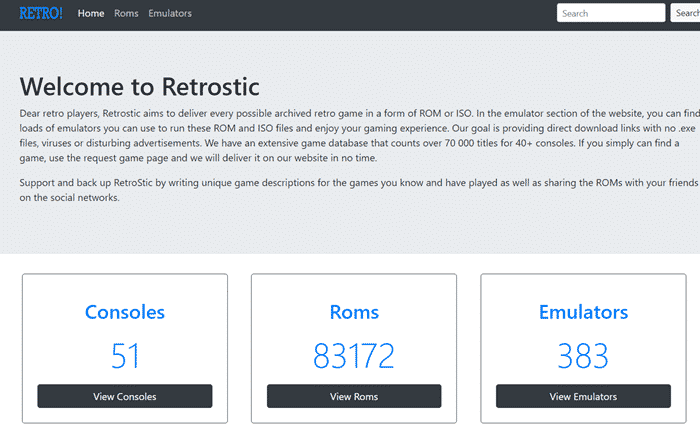Click blank grey banner area below paragraphs
The width and height of the screenshot is (700, 432).
pos(350,230)
